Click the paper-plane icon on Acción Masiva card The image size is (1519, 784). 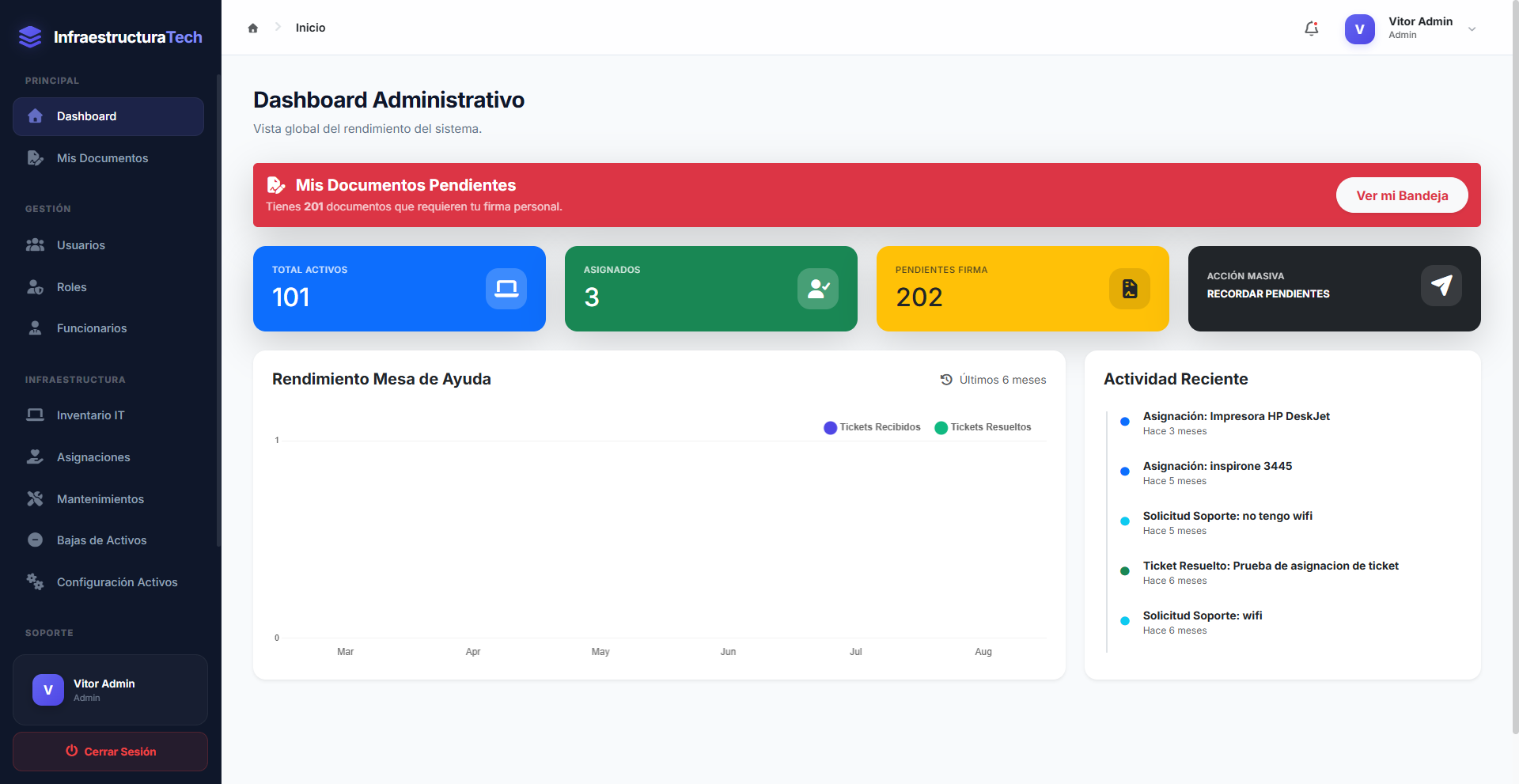(x=1441, y=286)
